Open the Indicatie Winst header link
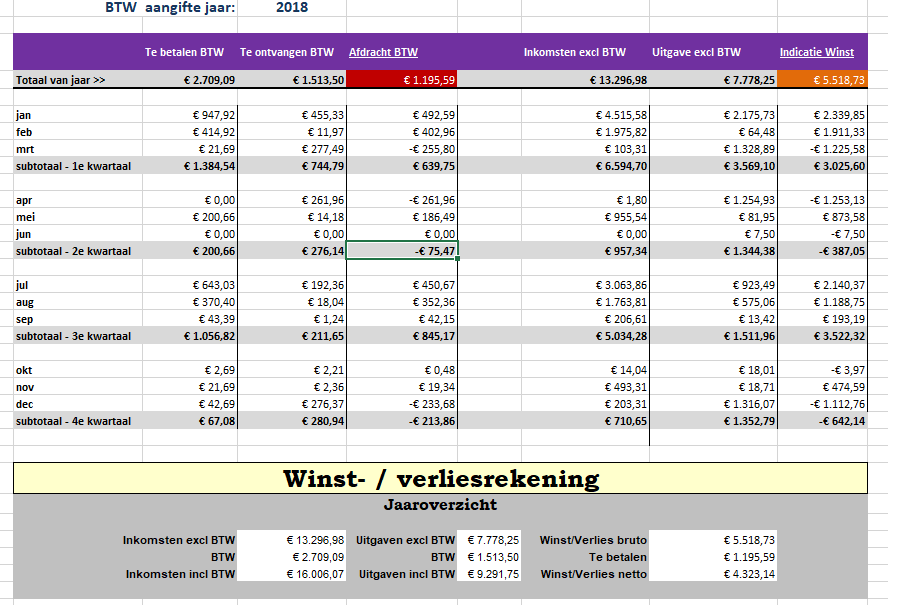907x605 pixels. point(816,52)
